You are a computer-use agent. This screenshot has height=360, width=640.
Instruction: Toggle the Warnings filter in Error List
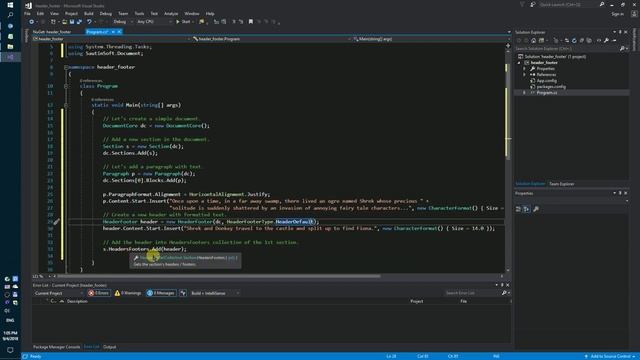[128, 293]
